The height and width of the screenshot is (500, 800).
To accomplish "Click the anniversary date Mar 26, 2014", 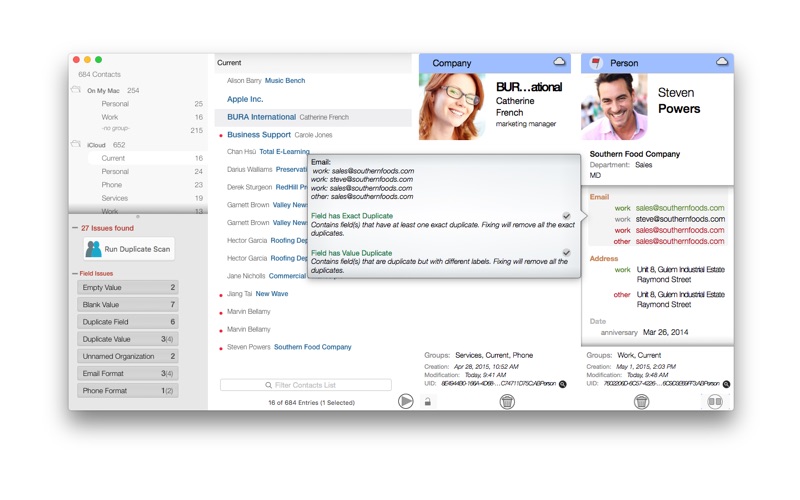I will pos(665,332).
